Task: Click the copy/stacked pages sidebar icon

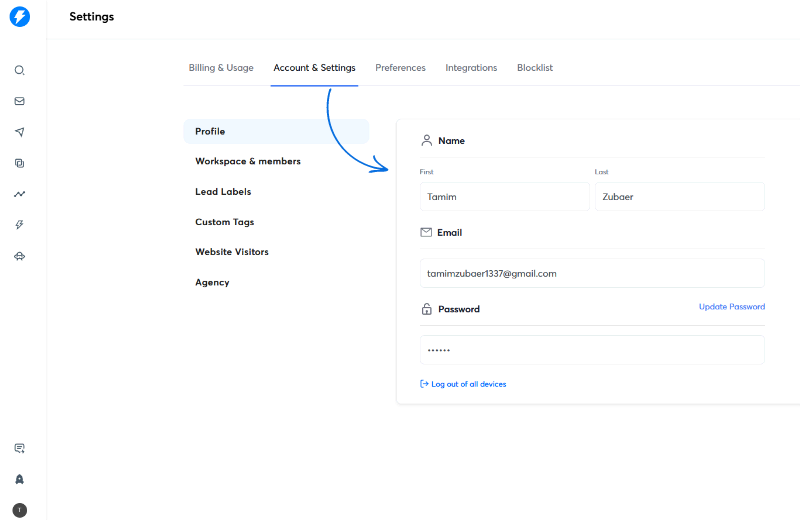Action: [19, 163]
